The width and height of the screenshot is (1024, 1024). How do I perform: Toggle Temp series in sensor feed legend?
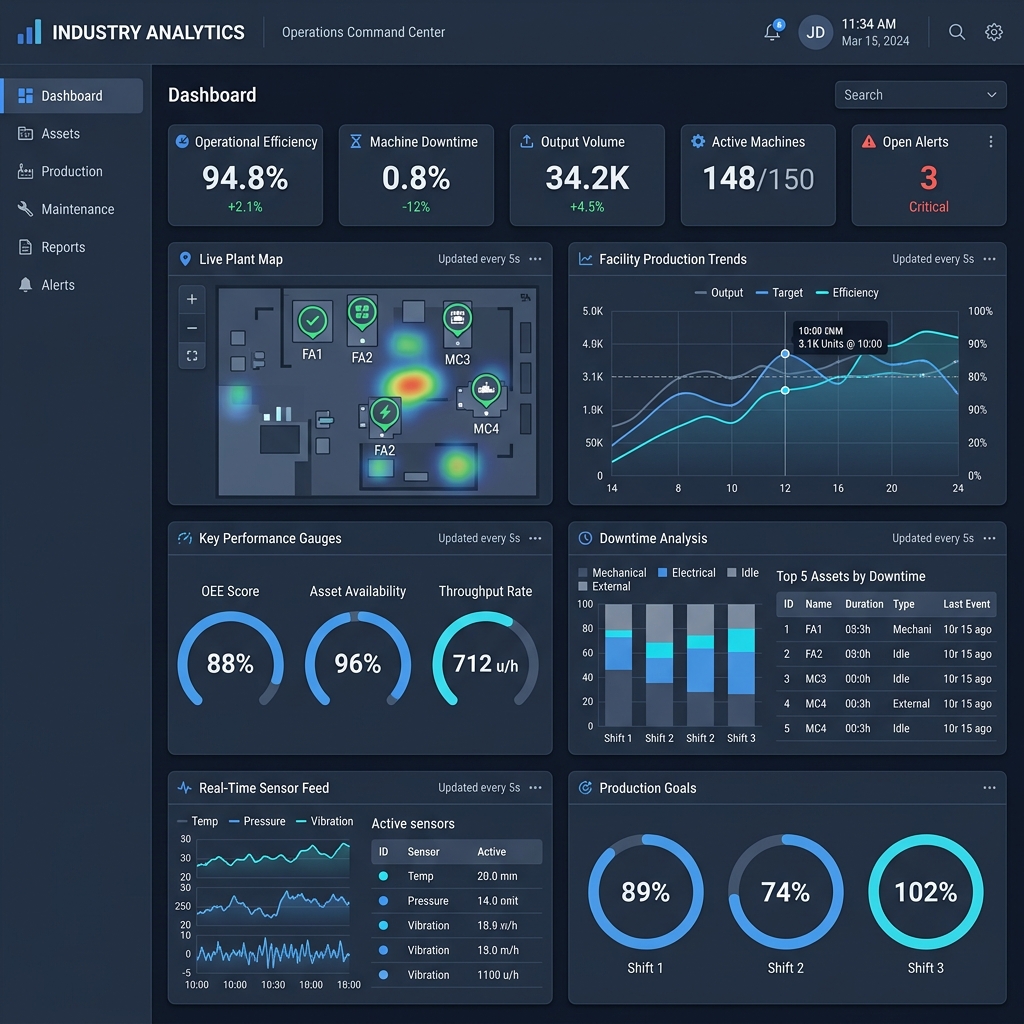pyautogui.click(x=197, y=821)
